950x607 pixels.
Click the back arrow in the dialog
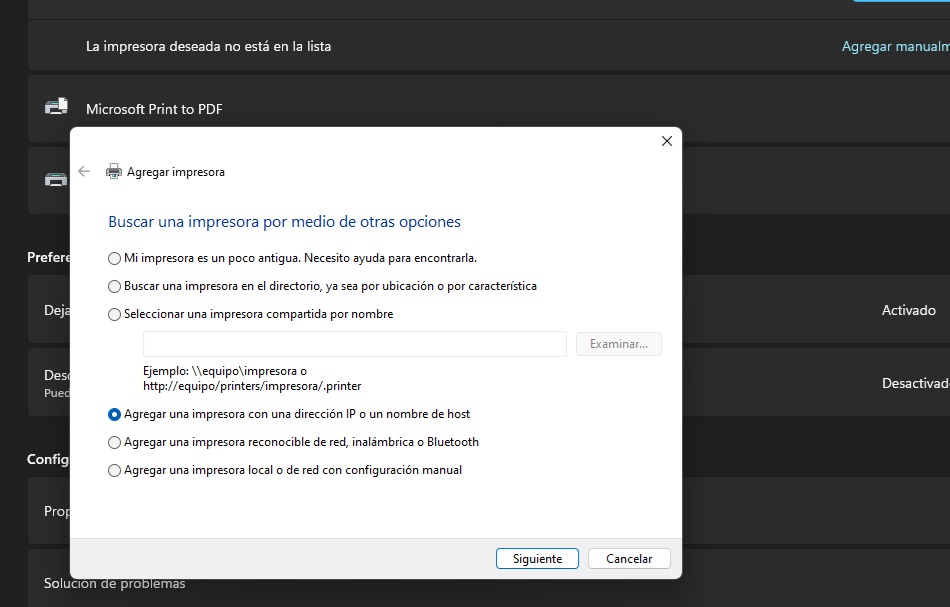[84, 171]
